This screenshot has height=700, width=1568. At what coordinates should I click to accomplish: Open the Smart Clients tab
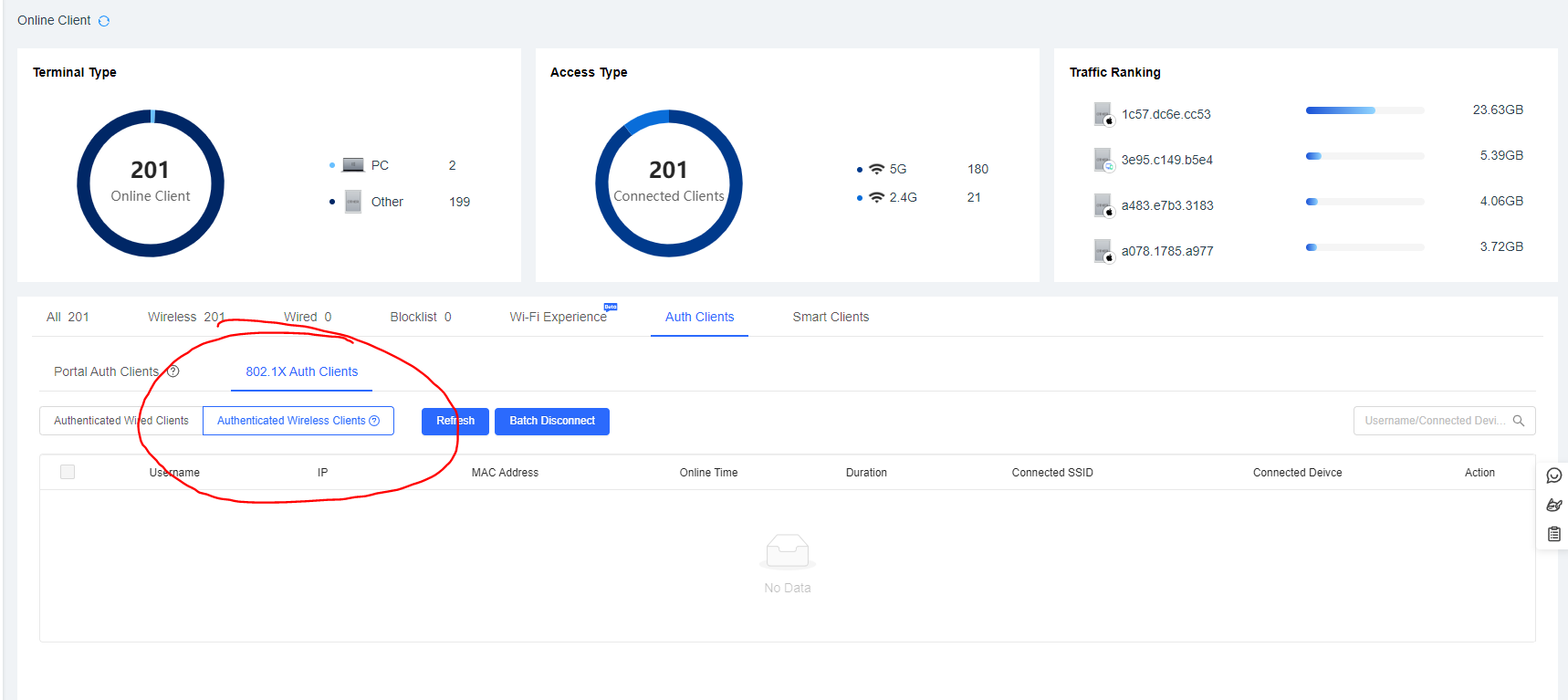tap(831, 317)
